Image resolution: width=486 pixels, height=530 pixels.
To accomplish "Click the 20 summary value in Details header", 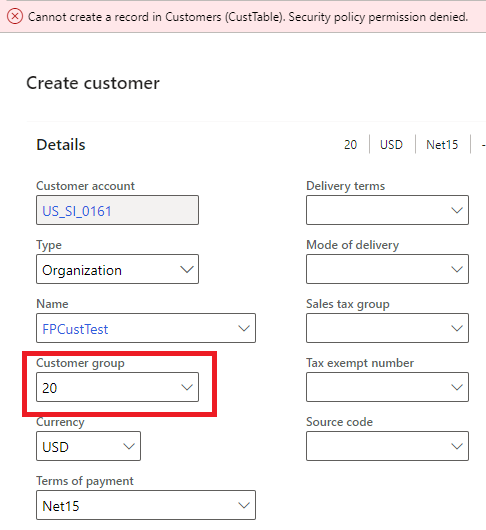I will click(350, 145).
